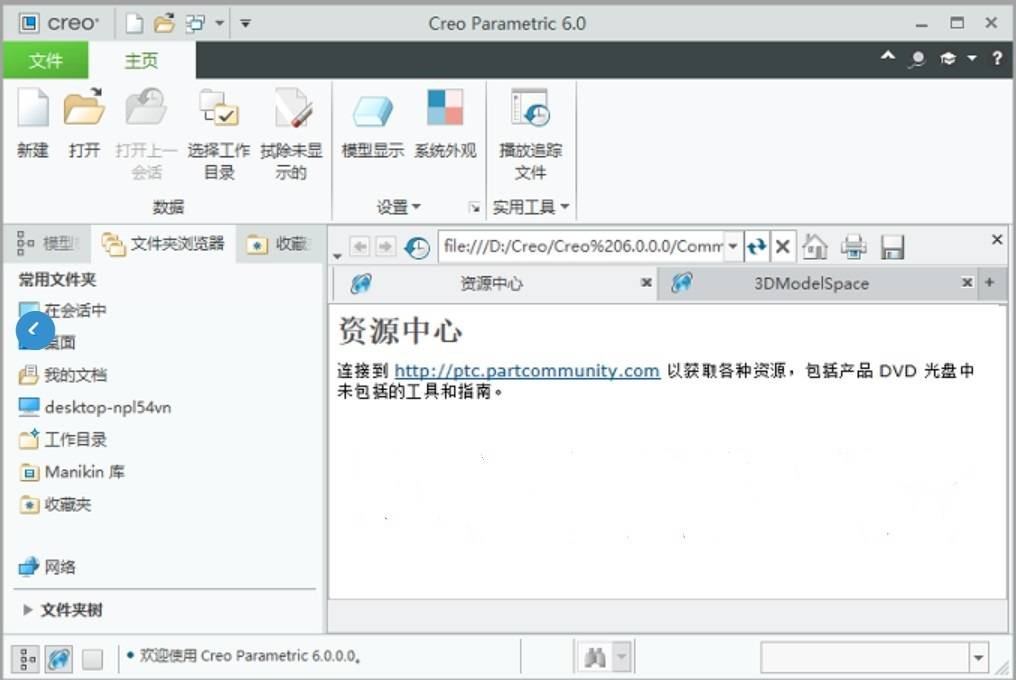Select 在会话中 (In Session) folder

63,311
